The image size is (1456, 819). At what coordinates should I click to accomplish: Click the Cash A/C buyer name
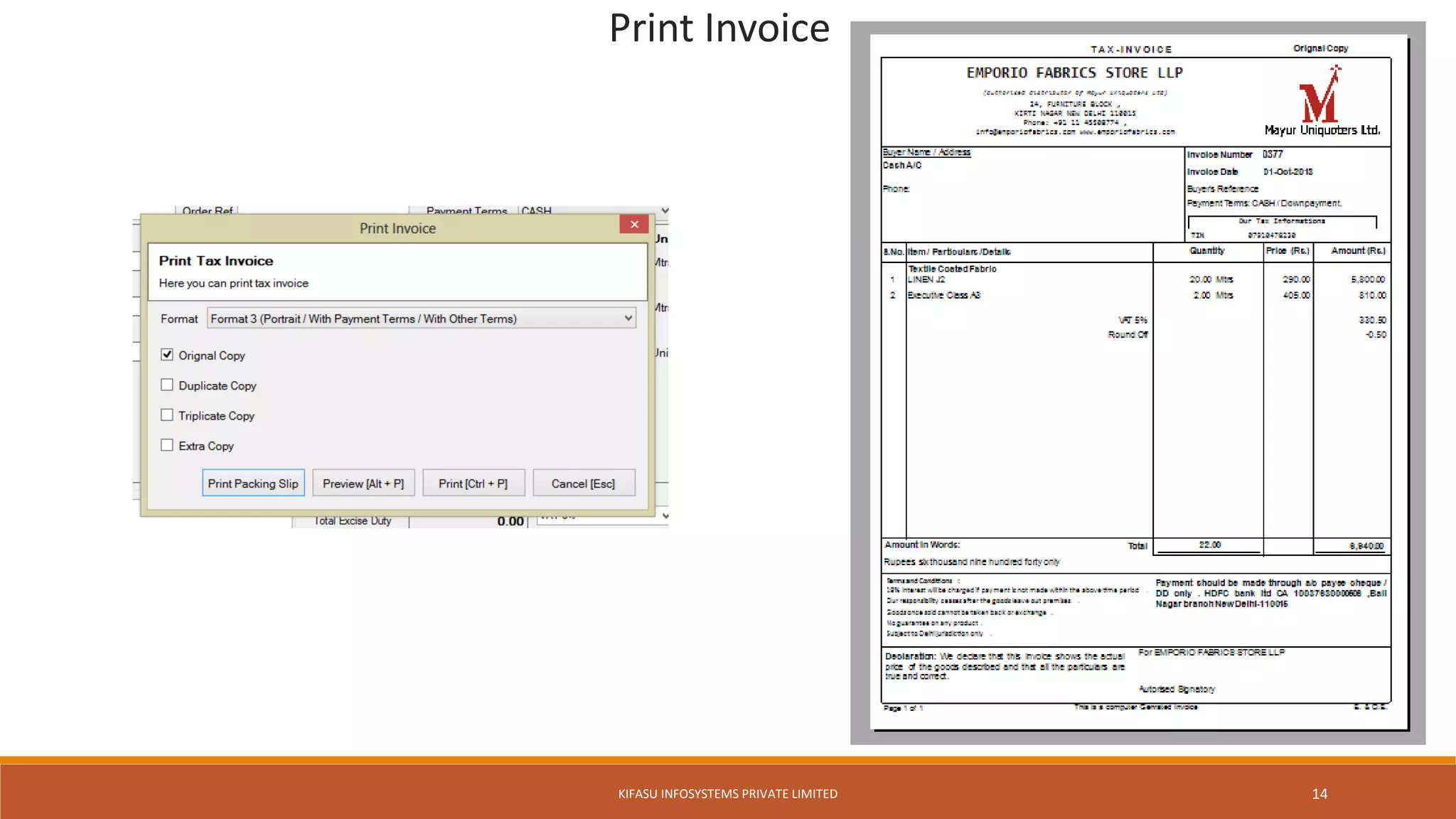point(902,165)
